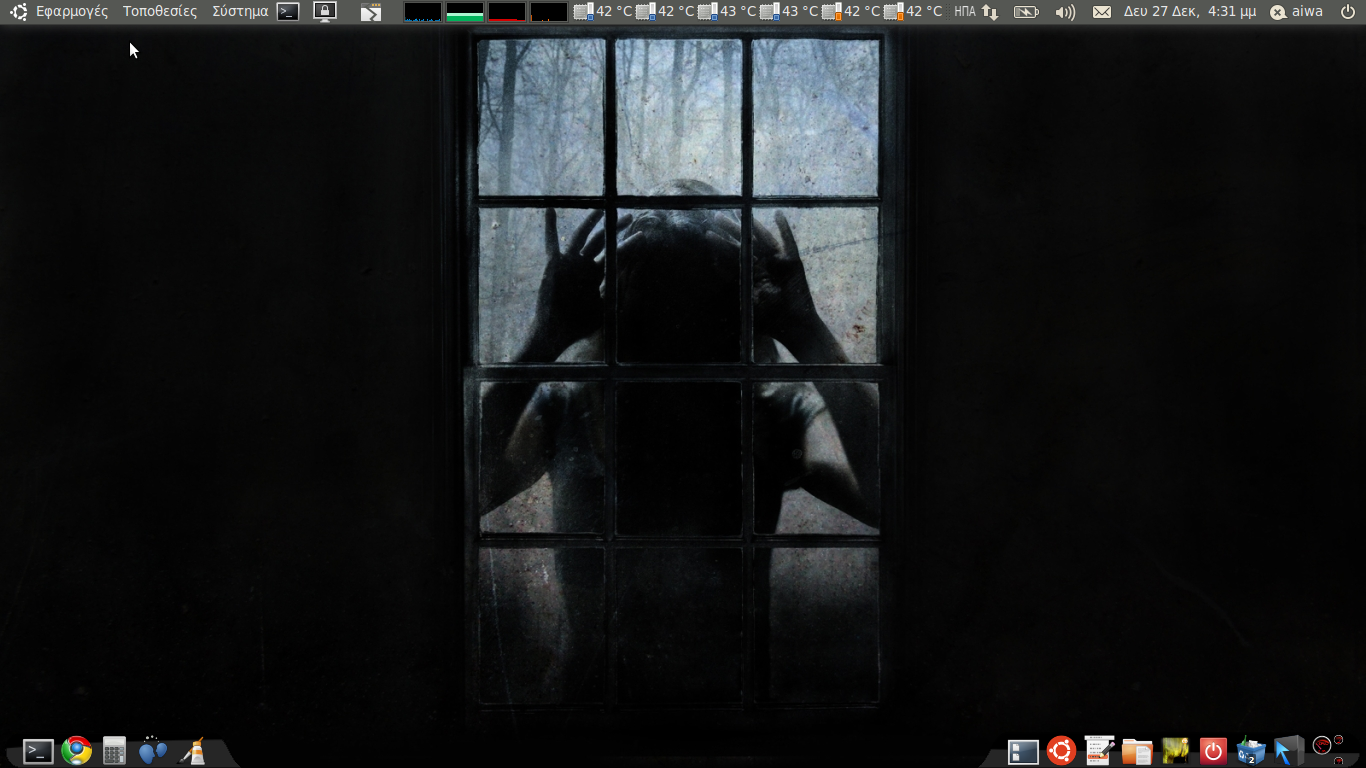Click the window list icon in right dock
The width and height of the screenshot is (1366, 768).
click(x=1023, y=752)
